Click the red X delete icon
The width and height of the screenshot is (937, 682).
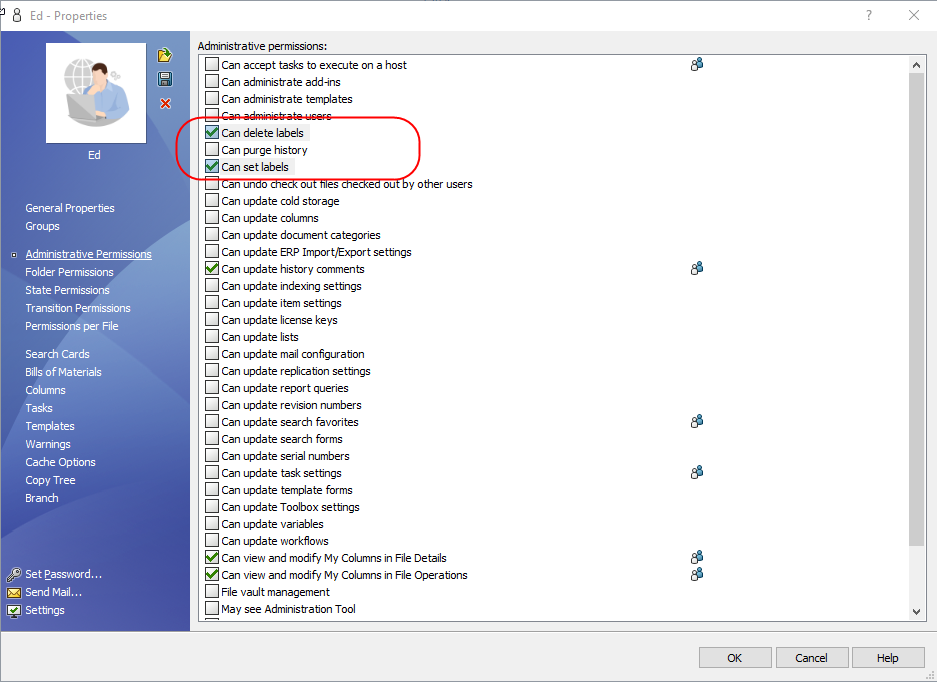165,104
